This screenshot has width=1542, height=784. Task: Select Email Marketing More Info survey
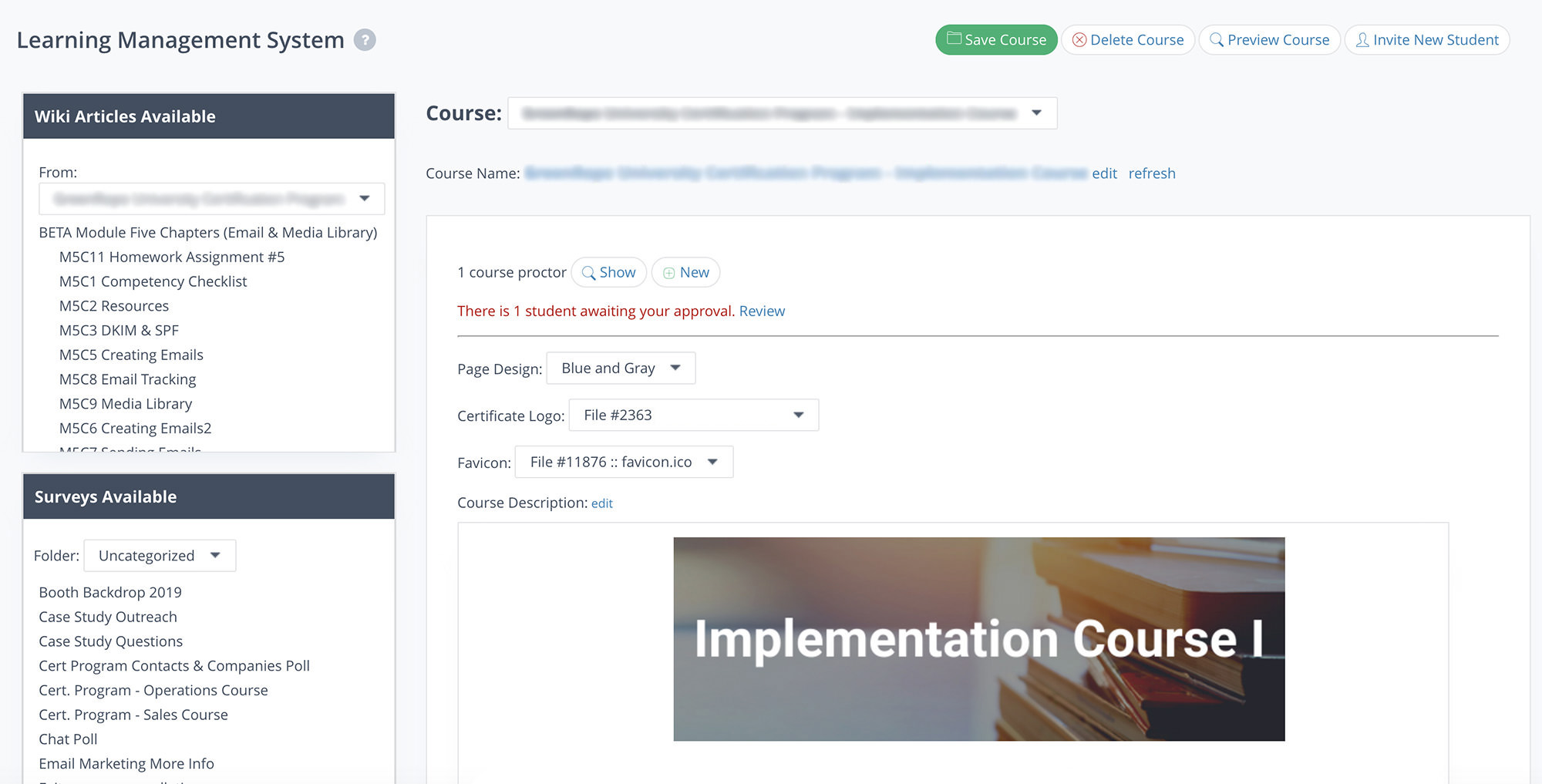126,764
